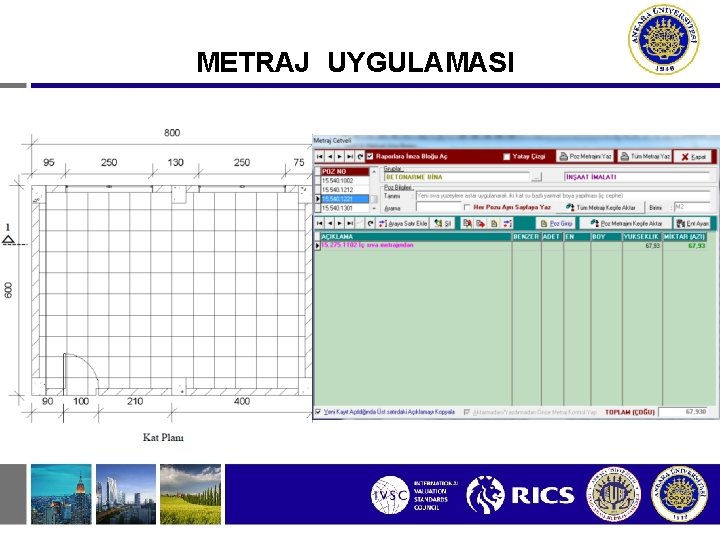This screenshot has height=540, width=720.
Task: Click Poz Metrajını Keşfe Aktar button
Action: tap(625, 223)
